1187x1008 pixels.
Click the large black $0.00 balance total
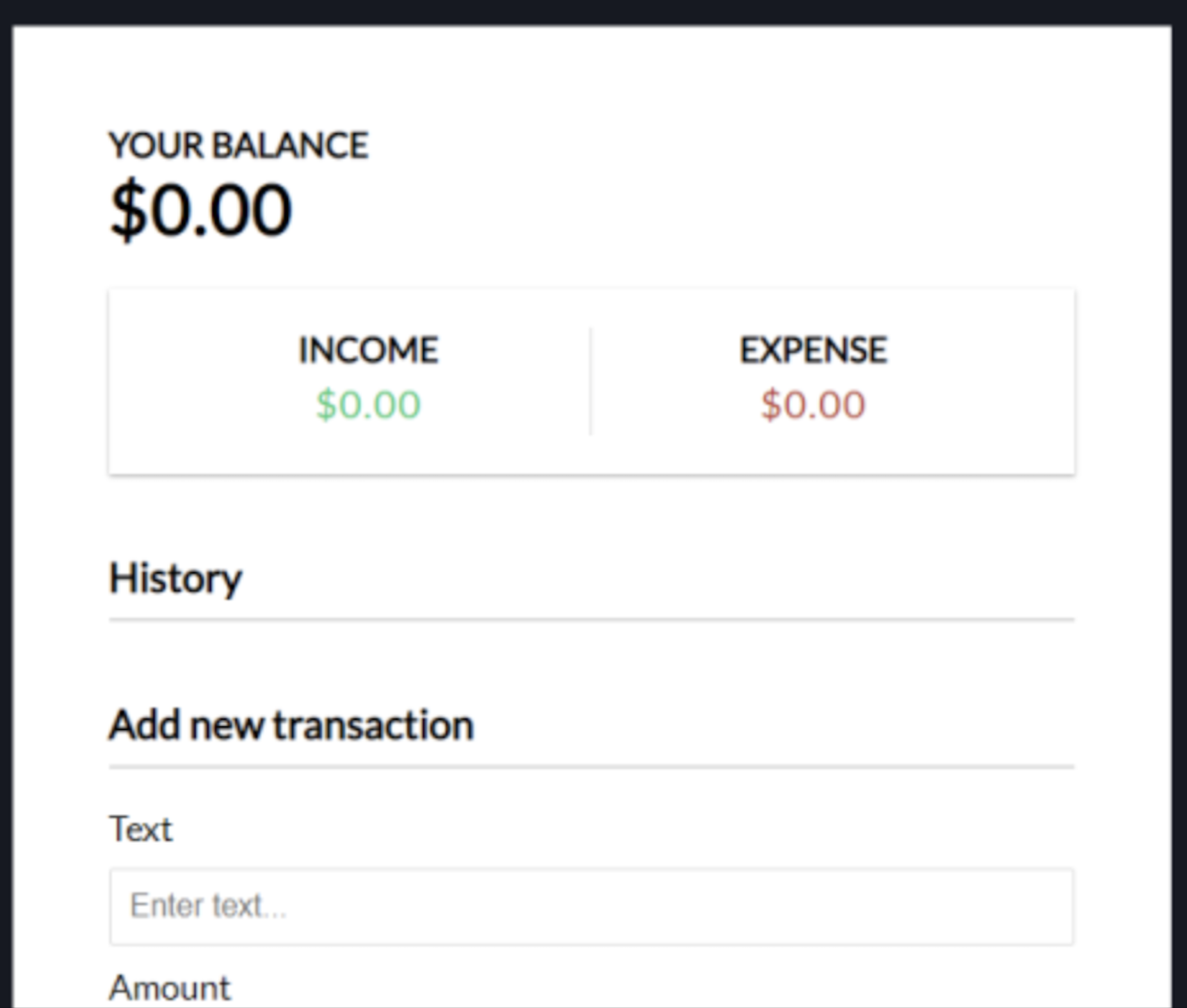coord(201,210)
